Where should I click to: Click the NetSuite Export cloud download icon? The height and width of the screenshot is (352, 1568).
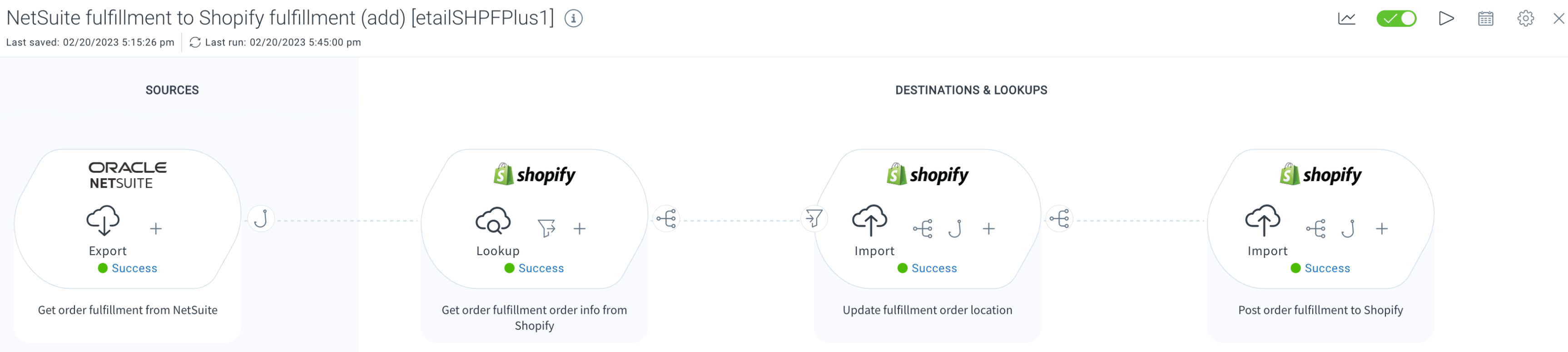point(103,221)
